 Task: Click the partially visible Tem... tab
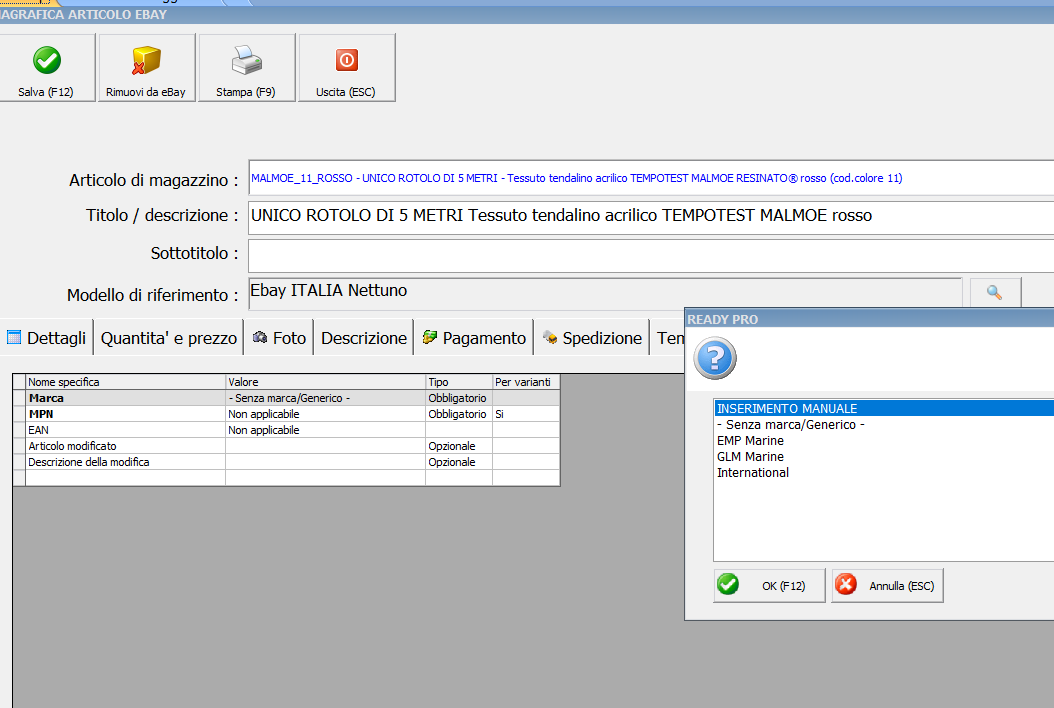point(668,338)
